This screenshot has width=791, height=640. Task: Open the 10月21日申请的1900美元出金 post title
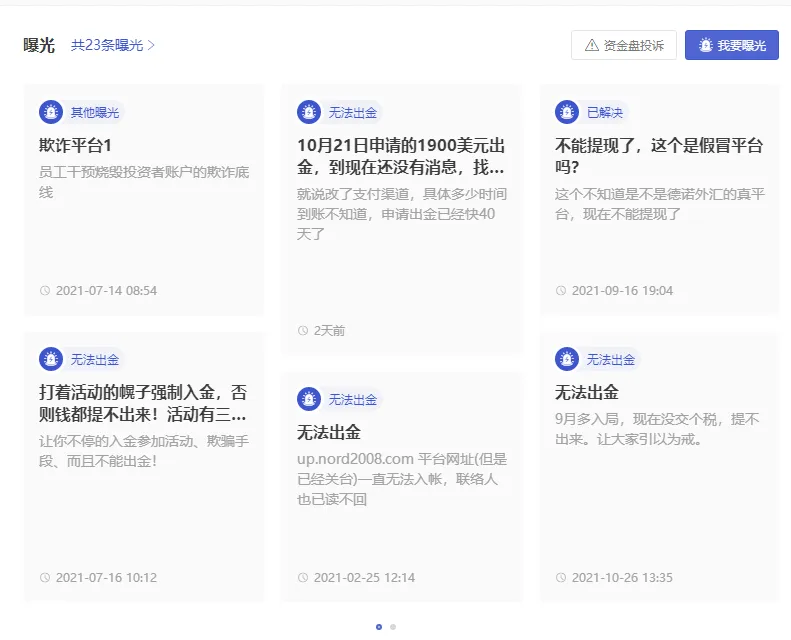pyautogui.click(x=401, y=156)
